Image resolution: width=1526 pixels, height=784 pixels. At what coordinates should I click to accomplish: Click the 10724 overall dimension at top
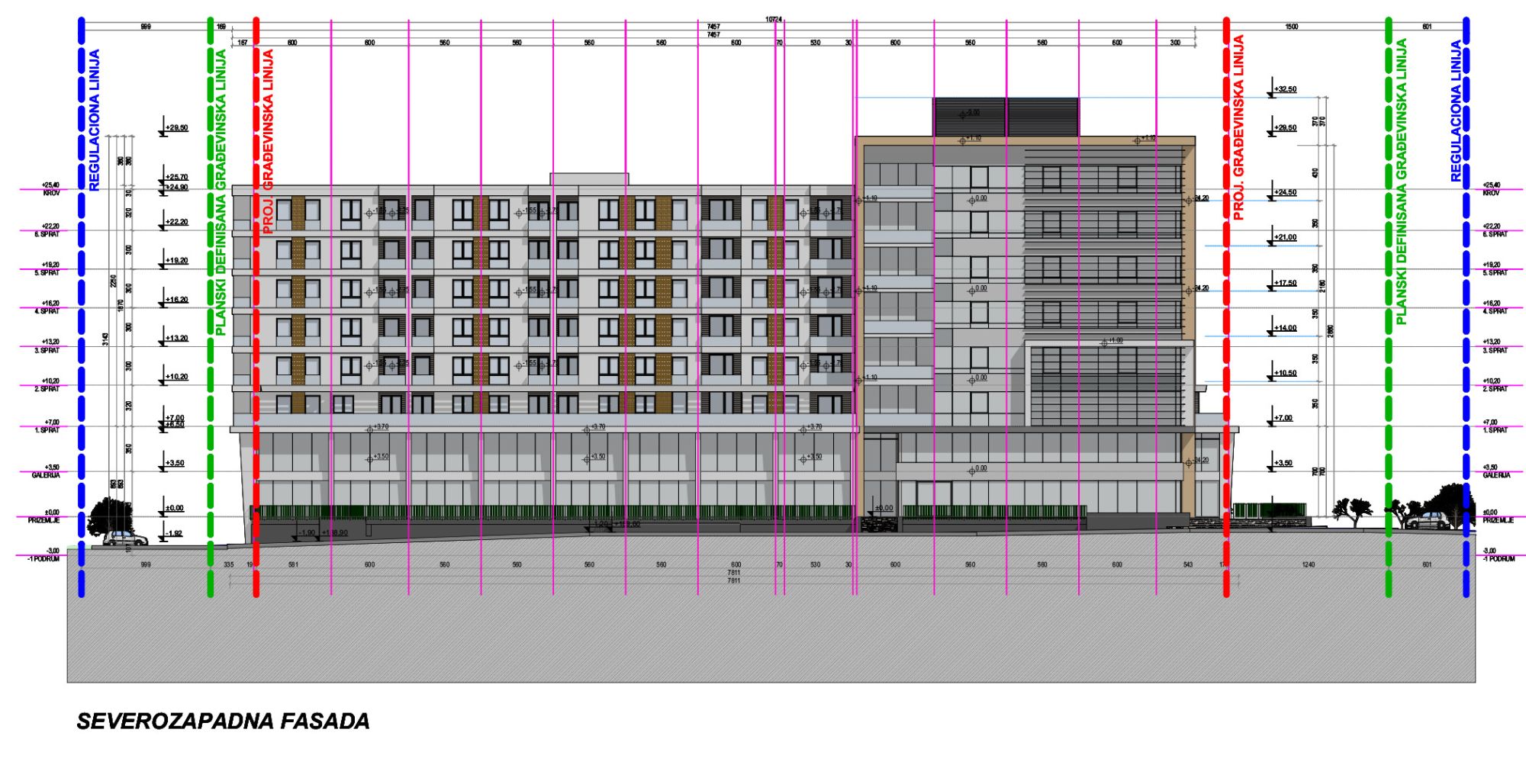[773, 19]
